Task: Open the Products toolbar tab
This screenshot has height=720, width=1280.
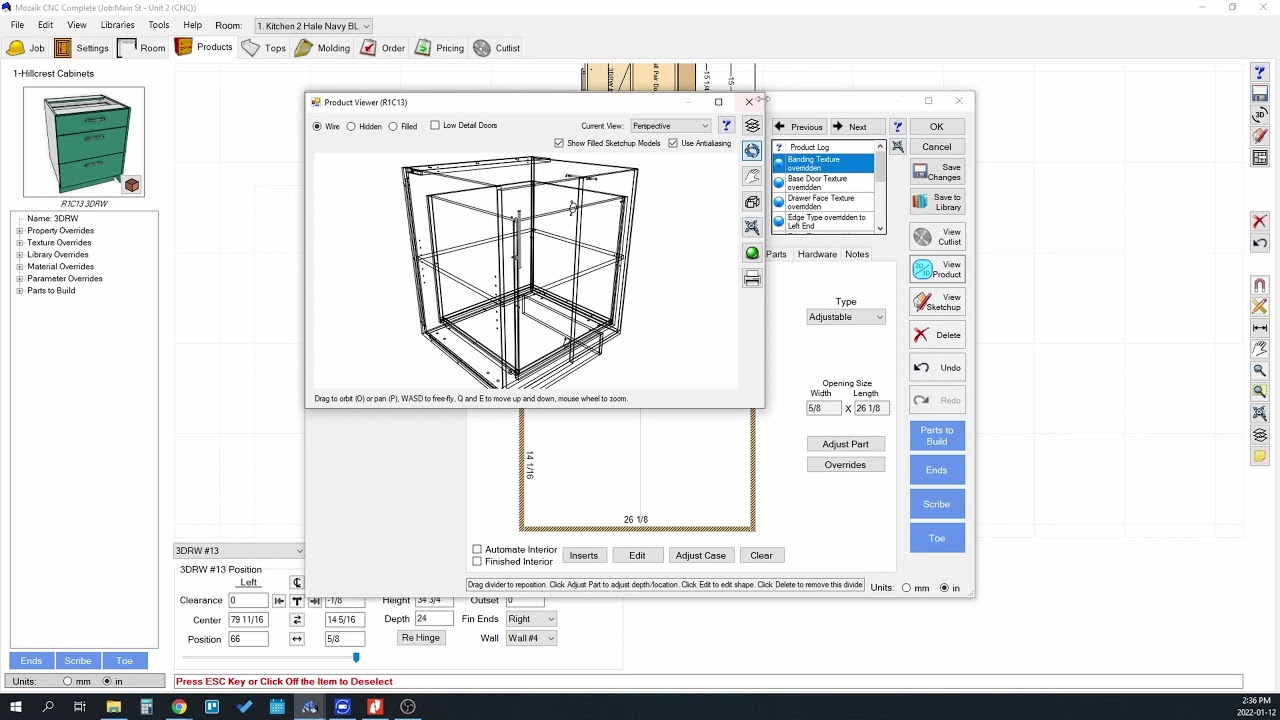Action: click(204, 47)
